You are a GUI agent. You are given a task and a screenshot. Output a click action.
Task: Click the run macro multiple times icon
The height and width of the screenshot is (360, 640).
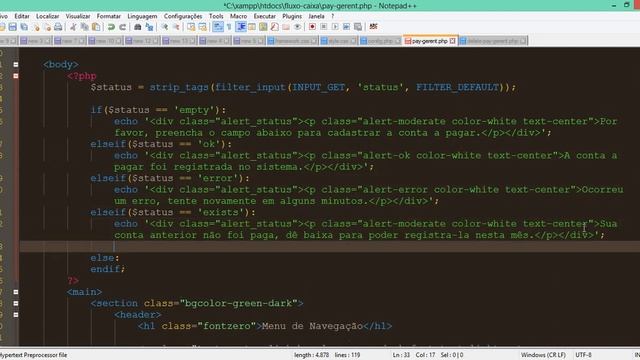pos(347,27)
